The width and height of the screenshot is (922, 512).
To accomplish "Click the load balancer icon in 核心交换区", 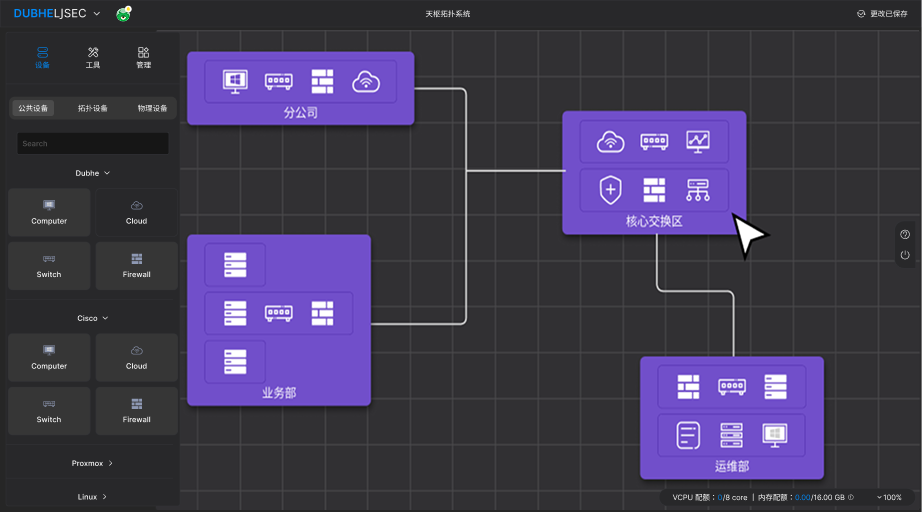I will click(698, 189).
